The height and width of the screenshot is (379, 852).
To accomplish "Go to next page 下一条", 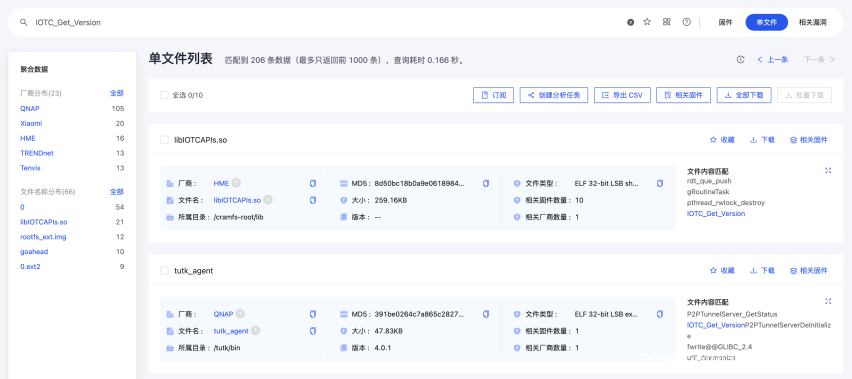I will click(x=819, y=60).
